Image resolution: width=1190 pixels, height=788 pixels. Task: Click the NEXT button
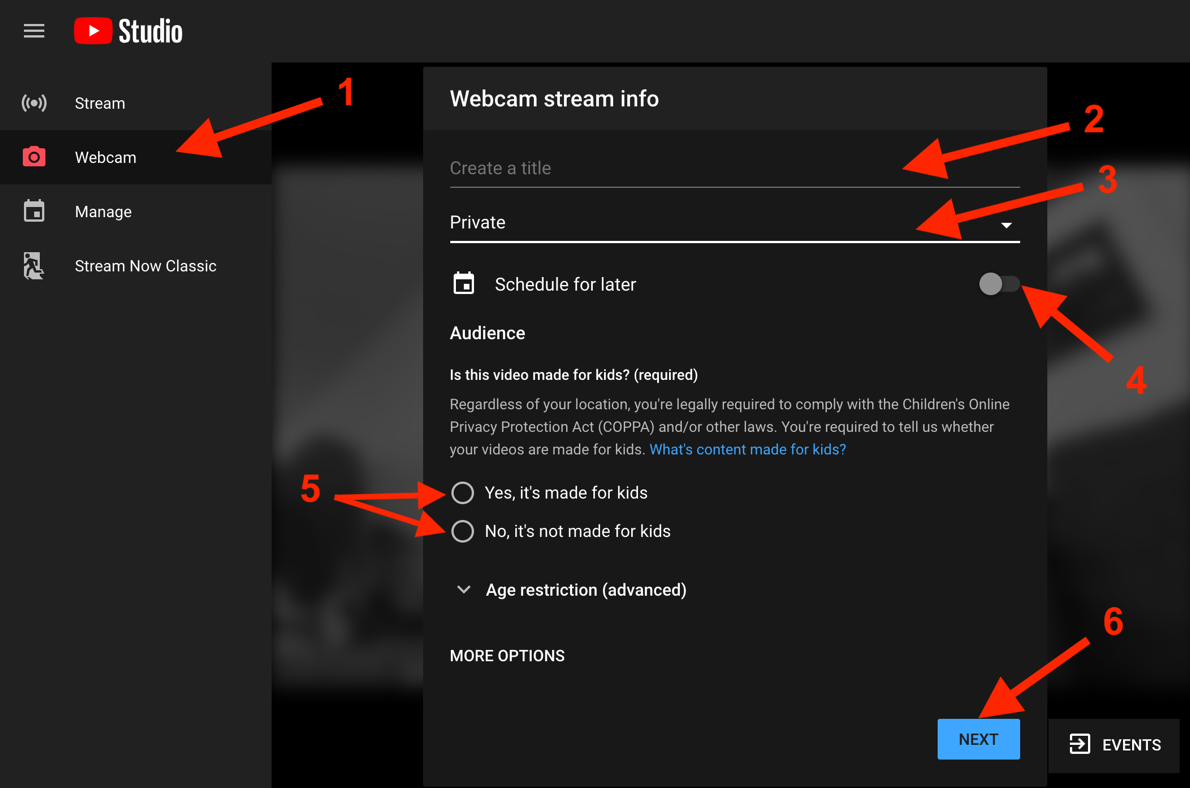(x=978, y=739)
